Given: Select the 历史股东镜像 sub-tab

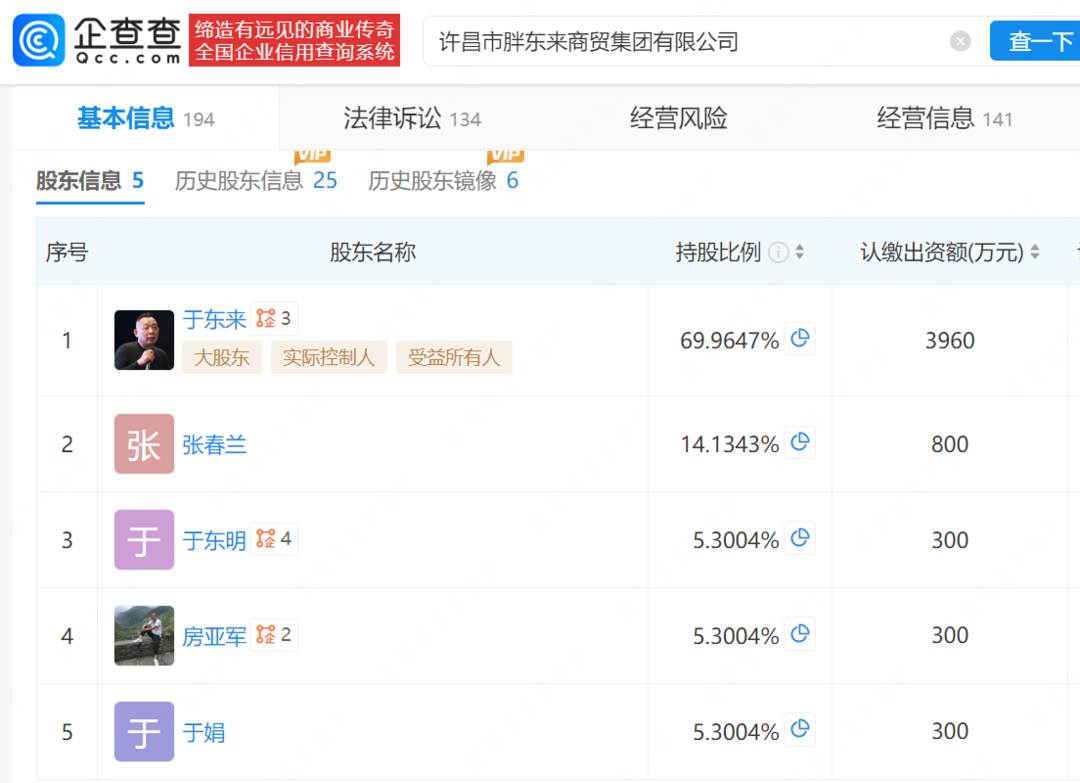Looking at the screenshot, I should pos(443,181).
